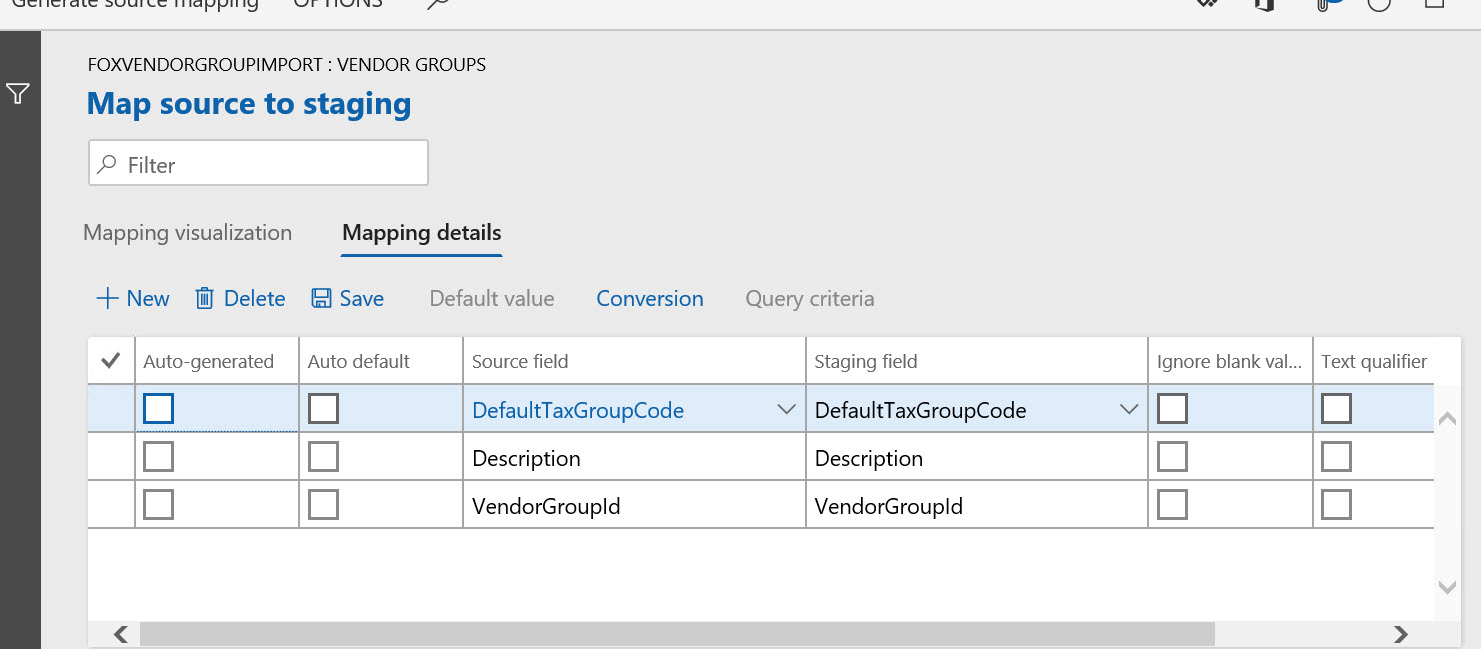Check Ignore blank values for VendorGroupId
The height and width of the screenshot is (649, 1481).
point(1172,504)
